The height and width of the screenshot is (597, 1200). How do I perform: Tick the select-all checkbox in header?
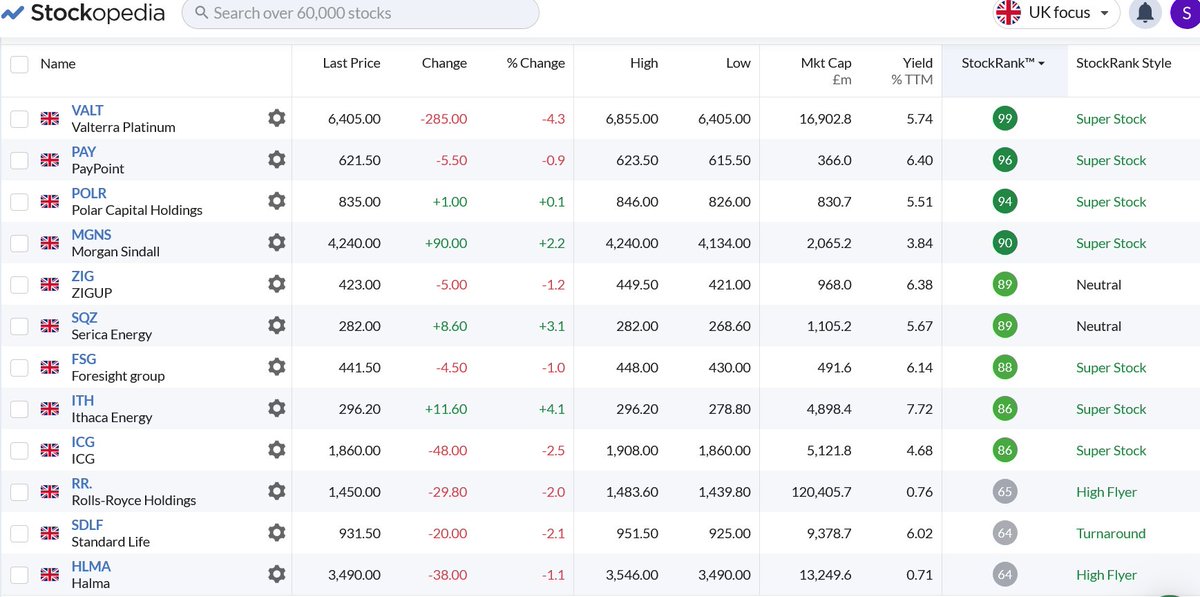pyautogui.click(x=19, y=64)
